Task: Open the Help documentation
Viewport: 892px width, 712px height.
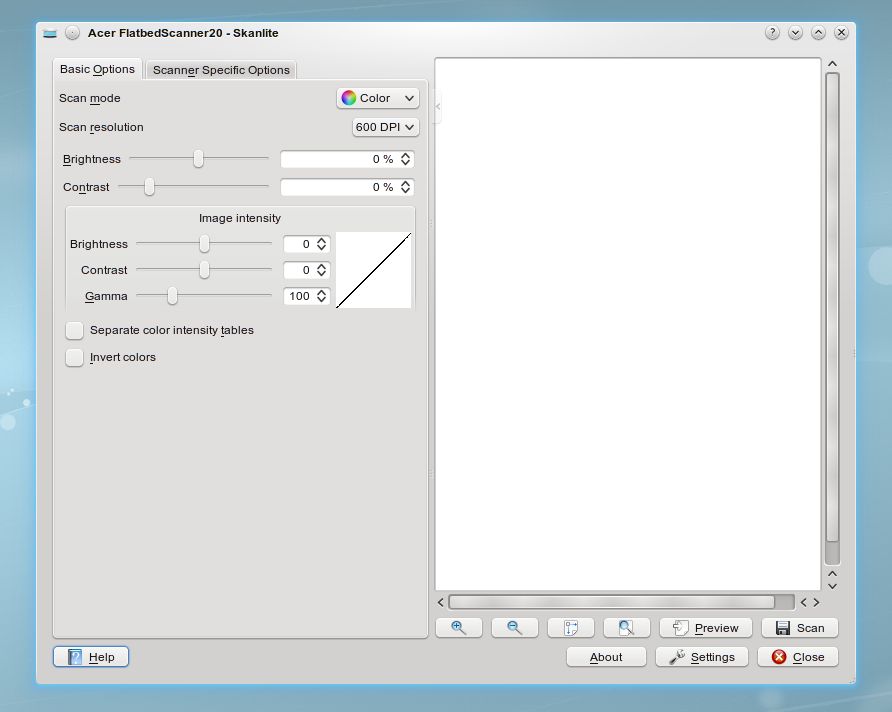Action: coord(91,657)
